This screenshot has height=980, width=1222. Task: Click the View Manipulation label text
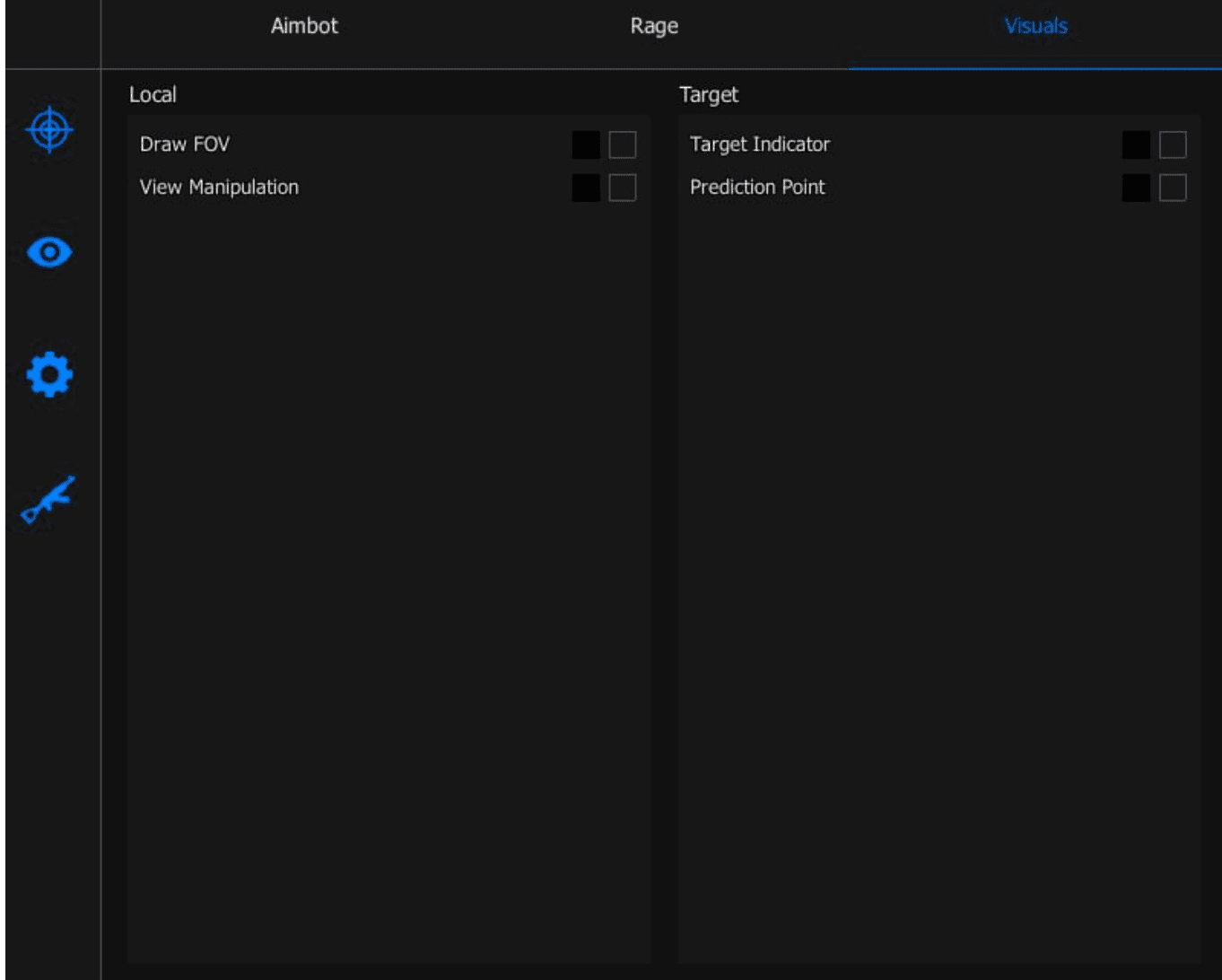coord(219,188)
